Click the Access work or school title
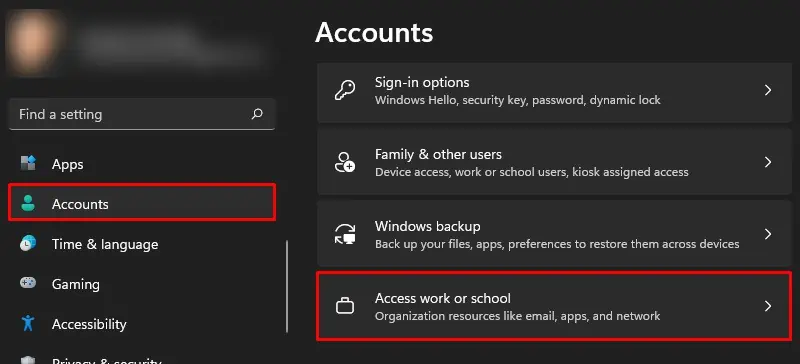Image resolution: width=800 pixels, height=364 pixels. tap(443, 298)
